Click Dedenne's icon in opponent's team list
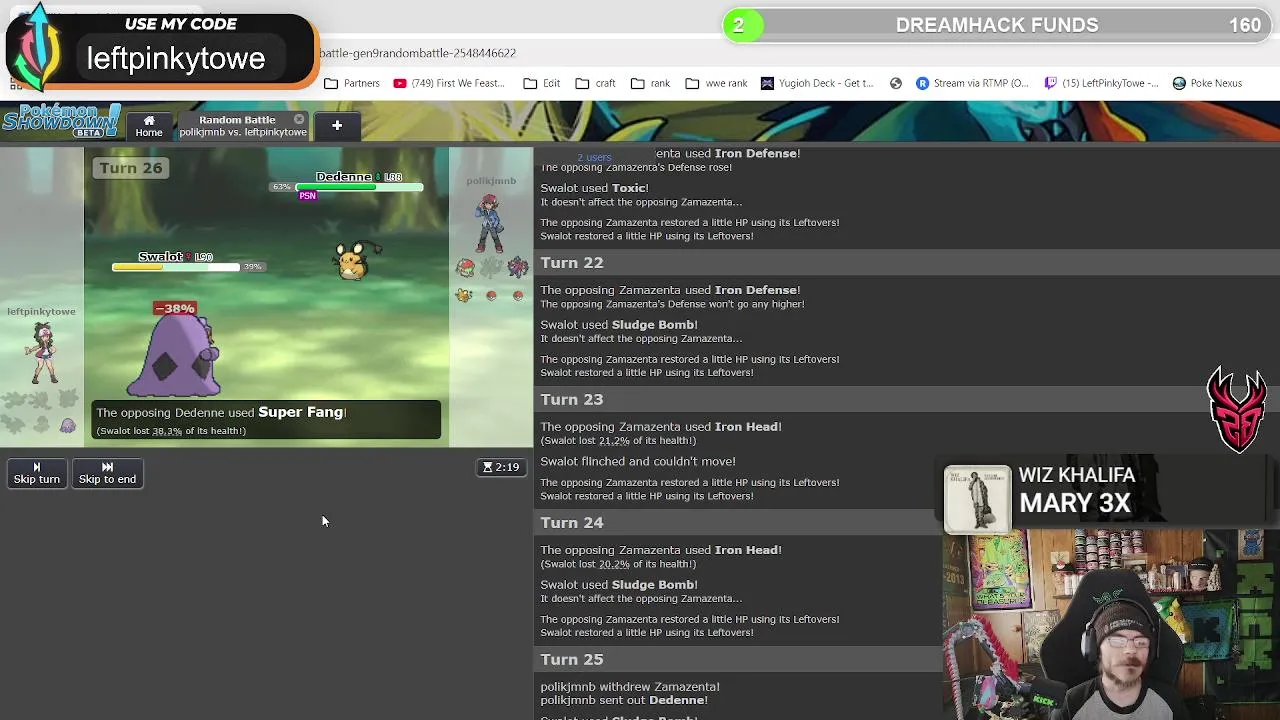Viewport: 1280px width, 720px height. pos(464,294)
